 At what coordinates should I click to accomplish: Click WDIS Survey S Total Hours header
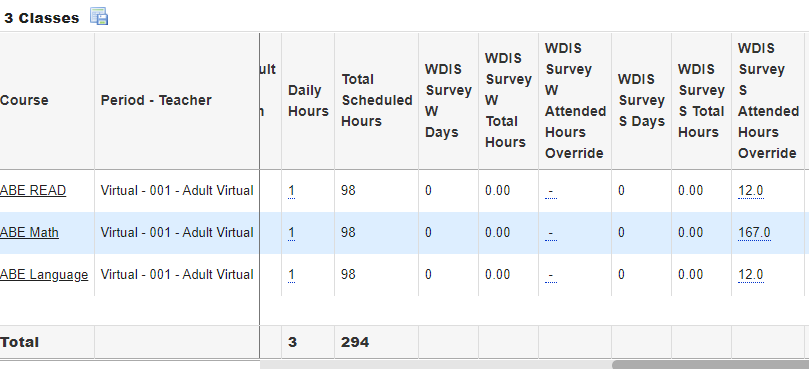(x=701, y=101)
